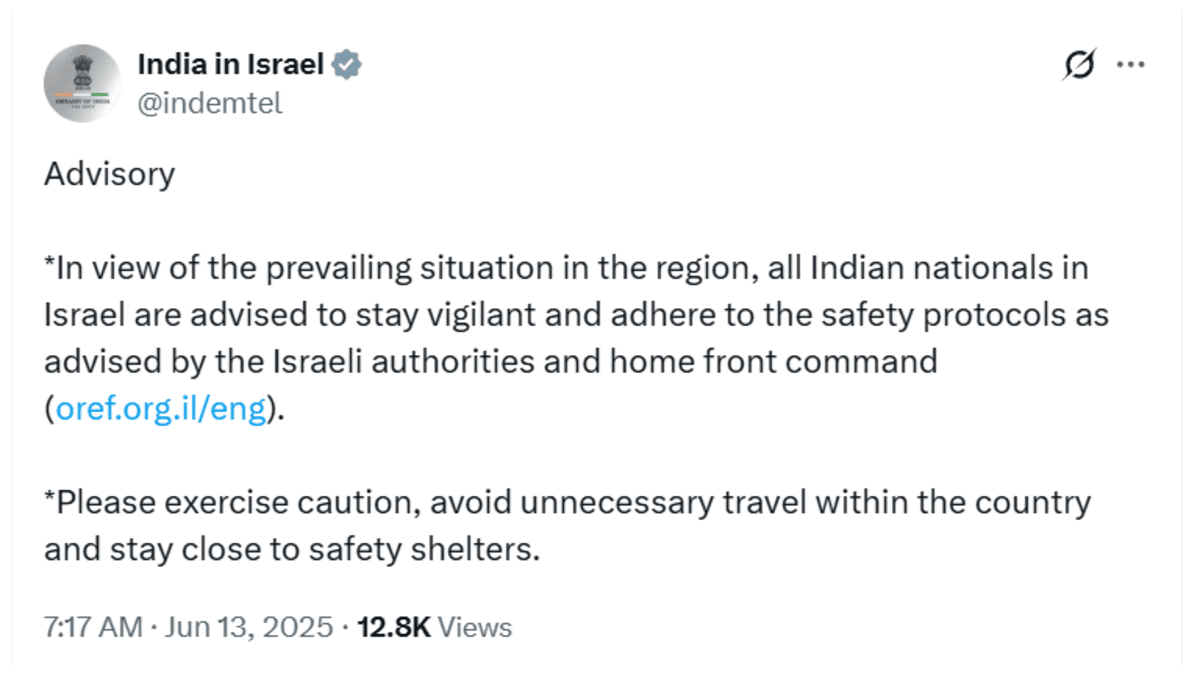1200x675 pixels.
Task: Click the 12.8K view count
Action: (392, 627)
